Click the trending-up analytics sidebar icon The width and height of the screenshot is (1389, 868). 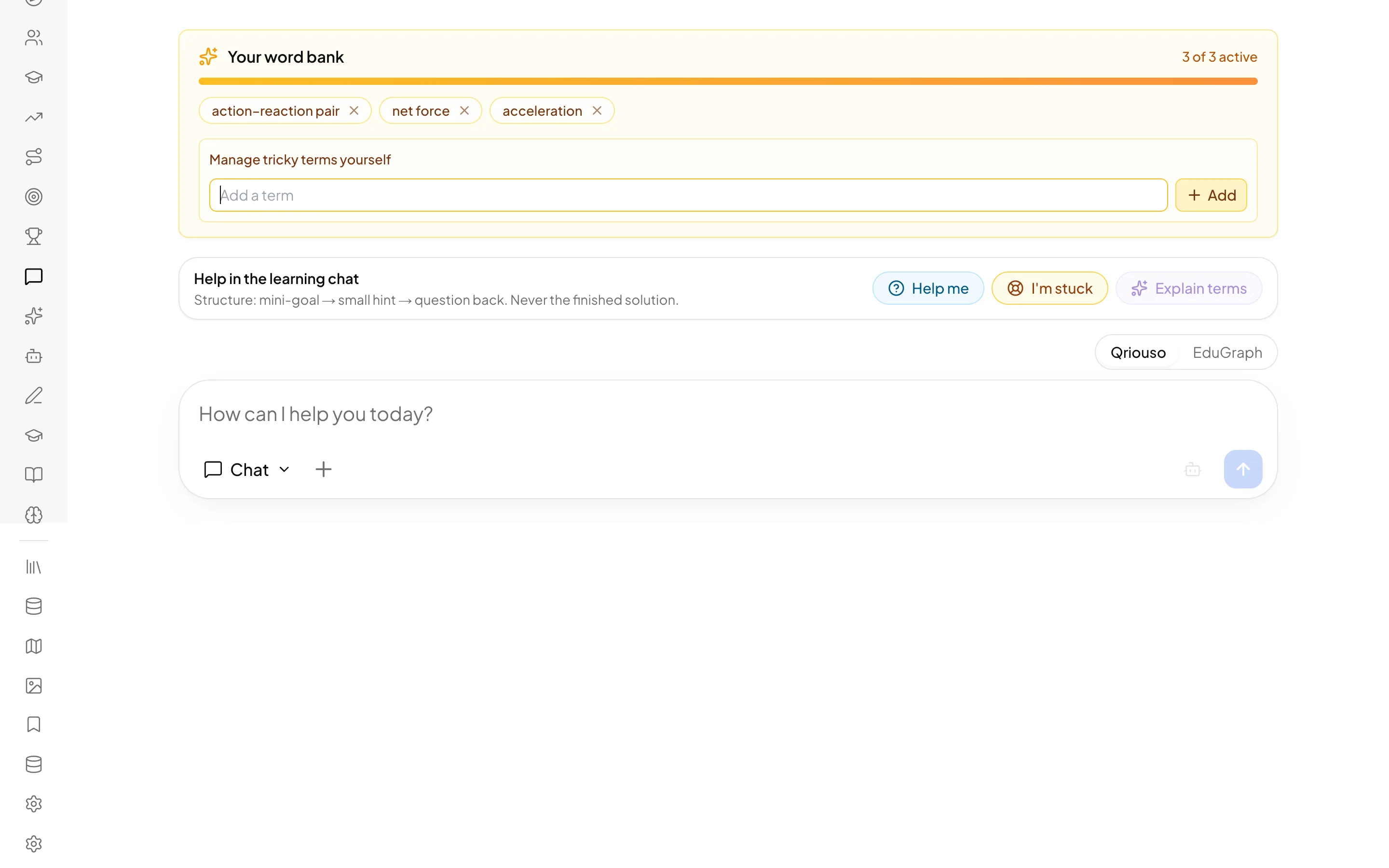[34, 117]
